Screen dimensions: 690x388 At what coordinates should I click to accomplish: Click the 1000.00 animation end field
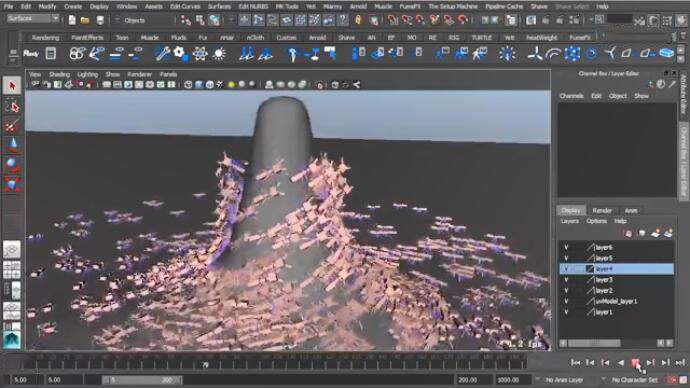(x=513, y=380)
